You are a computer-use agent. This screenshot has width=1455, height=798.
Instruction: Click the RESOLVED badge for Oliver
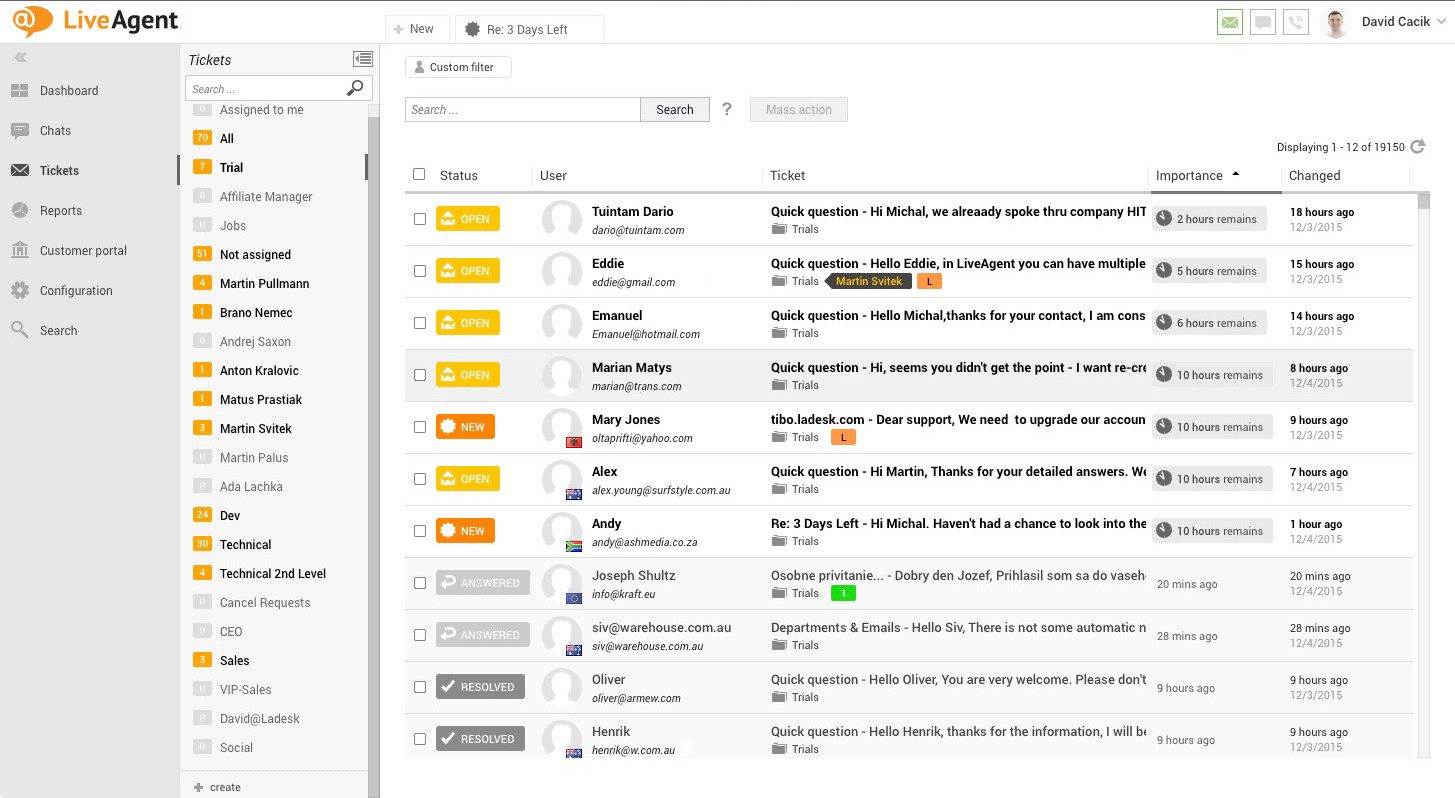[x=480, y=687]
